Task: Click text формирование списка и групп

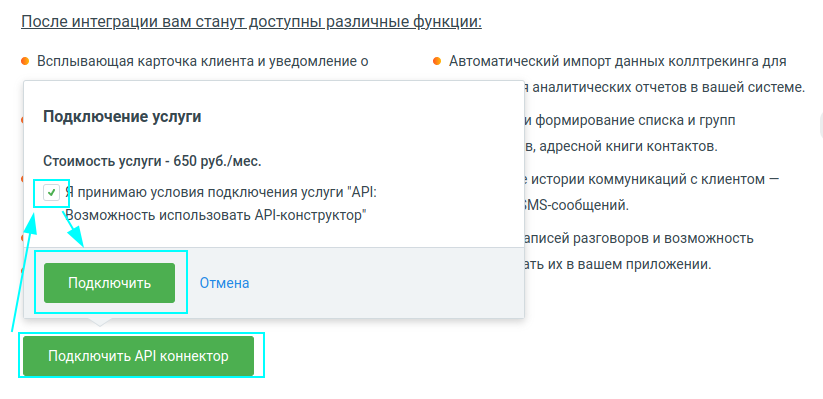Action: point(636,120)
